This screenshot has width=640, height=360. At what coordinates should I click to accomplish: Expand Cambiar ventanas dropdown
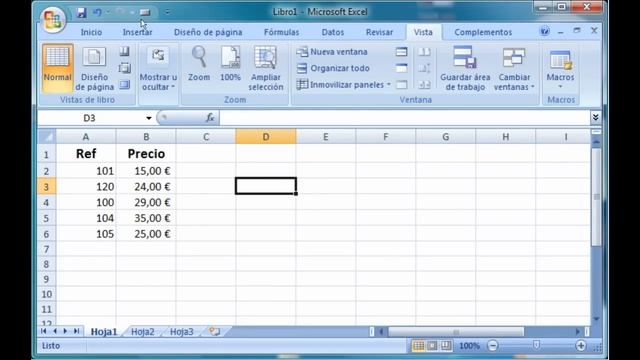[514, 69]
